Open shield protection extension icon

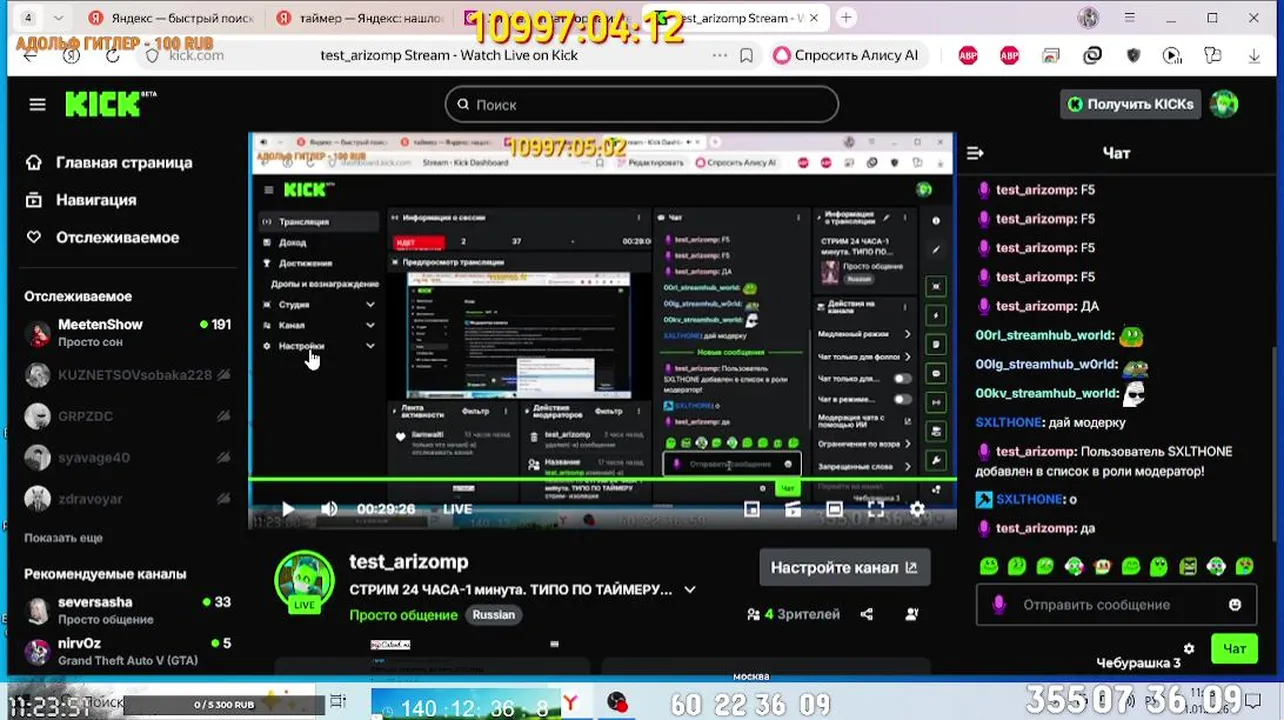(x=1133, y=56)
